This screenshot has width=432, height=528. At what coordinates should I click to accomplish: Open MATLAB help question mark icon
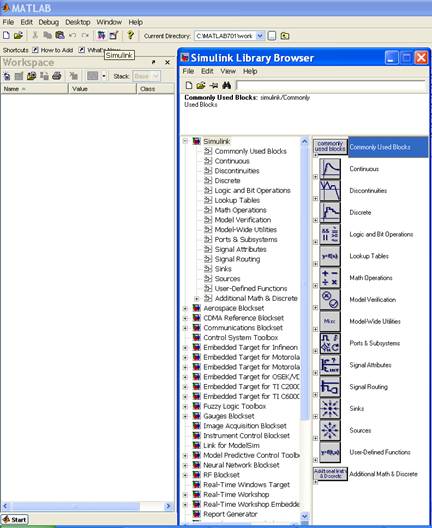(x=130, y=35)
